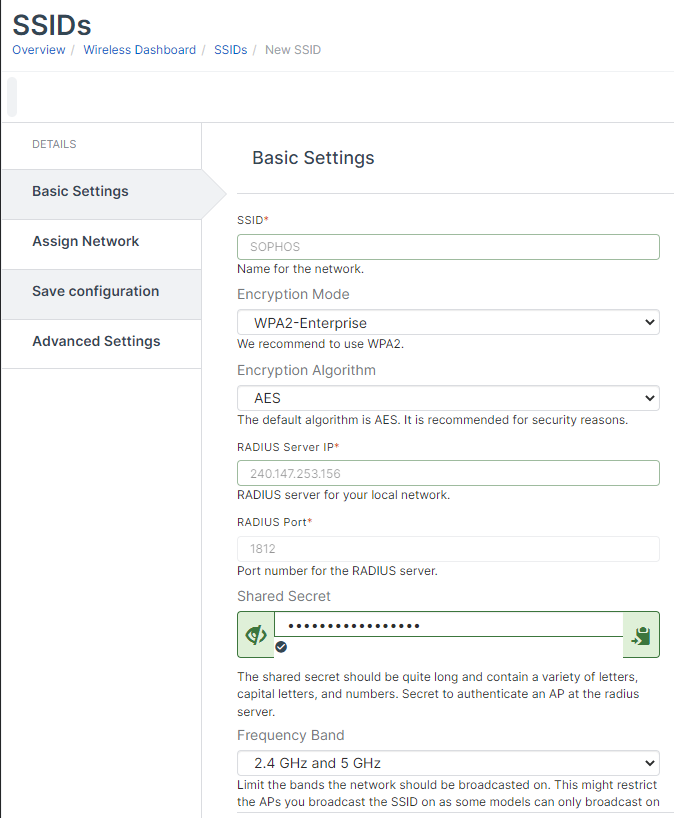This screenshot has width=674, height=818.
Task: Select the Basic Settings sidebar item
Action: tap(80, 191)
